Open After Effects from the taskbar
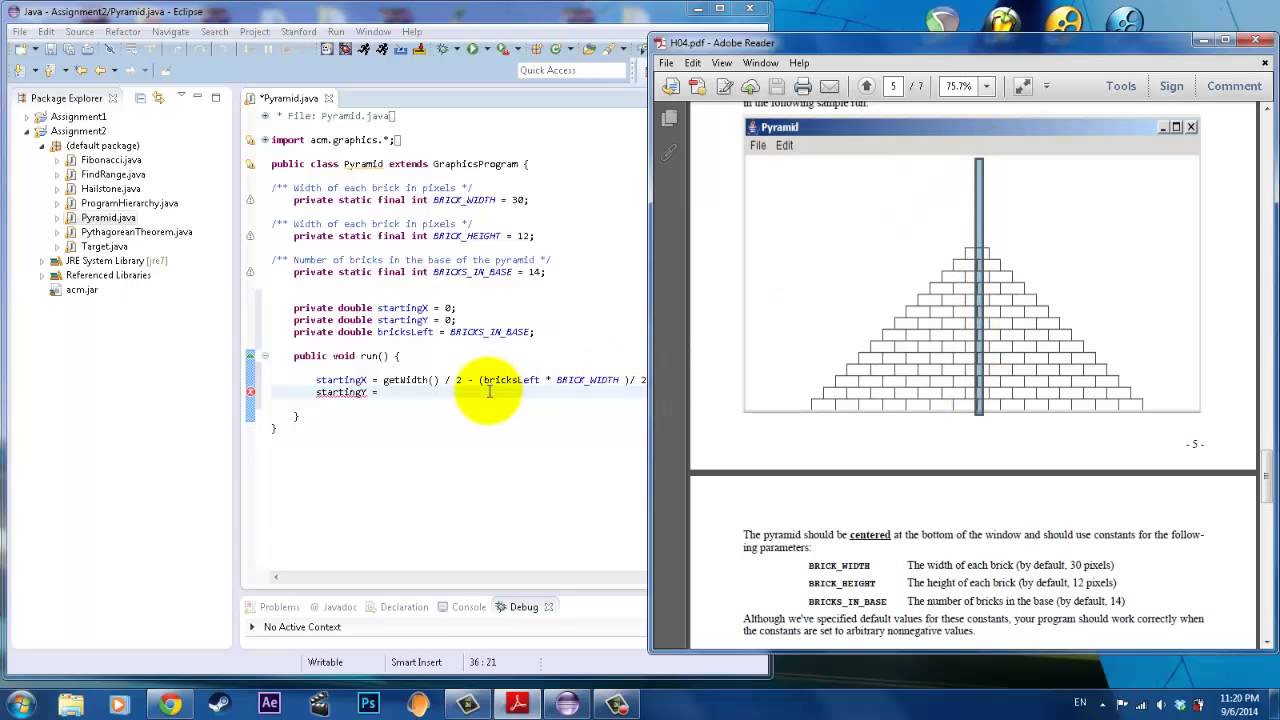1280x720 pixels. tap(269, 703)
